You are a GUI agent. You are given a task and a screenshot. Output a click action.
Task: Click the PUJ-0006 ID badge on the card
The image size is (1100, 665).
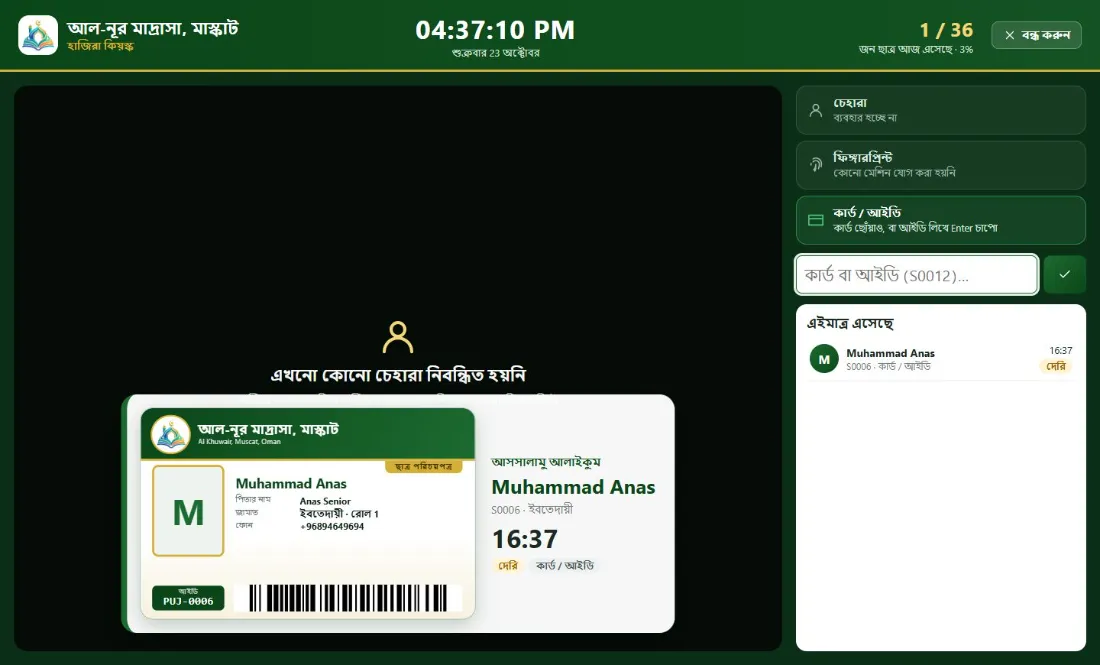[188, 598]
